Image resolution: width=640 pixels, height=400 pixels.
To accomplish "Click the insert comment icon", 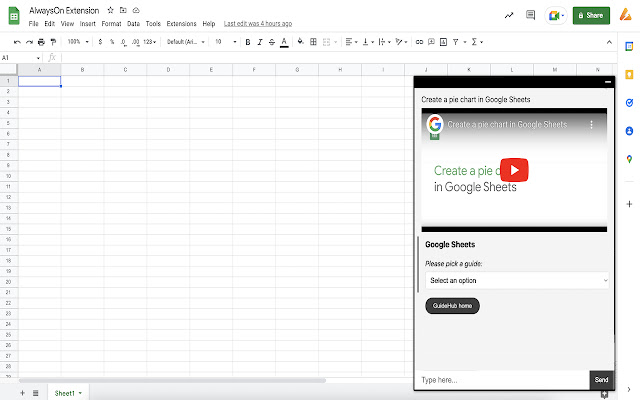I will point(431,42).
